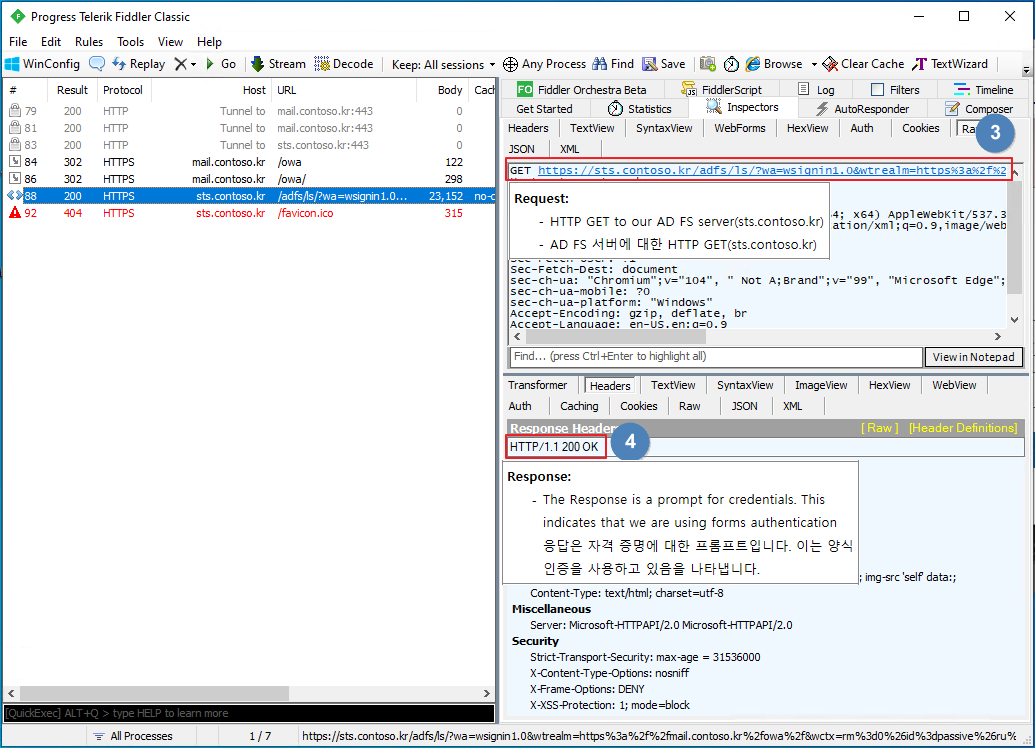1035x748 pixels.
Task: Open the Tools menu
Action: coord(130,42)
